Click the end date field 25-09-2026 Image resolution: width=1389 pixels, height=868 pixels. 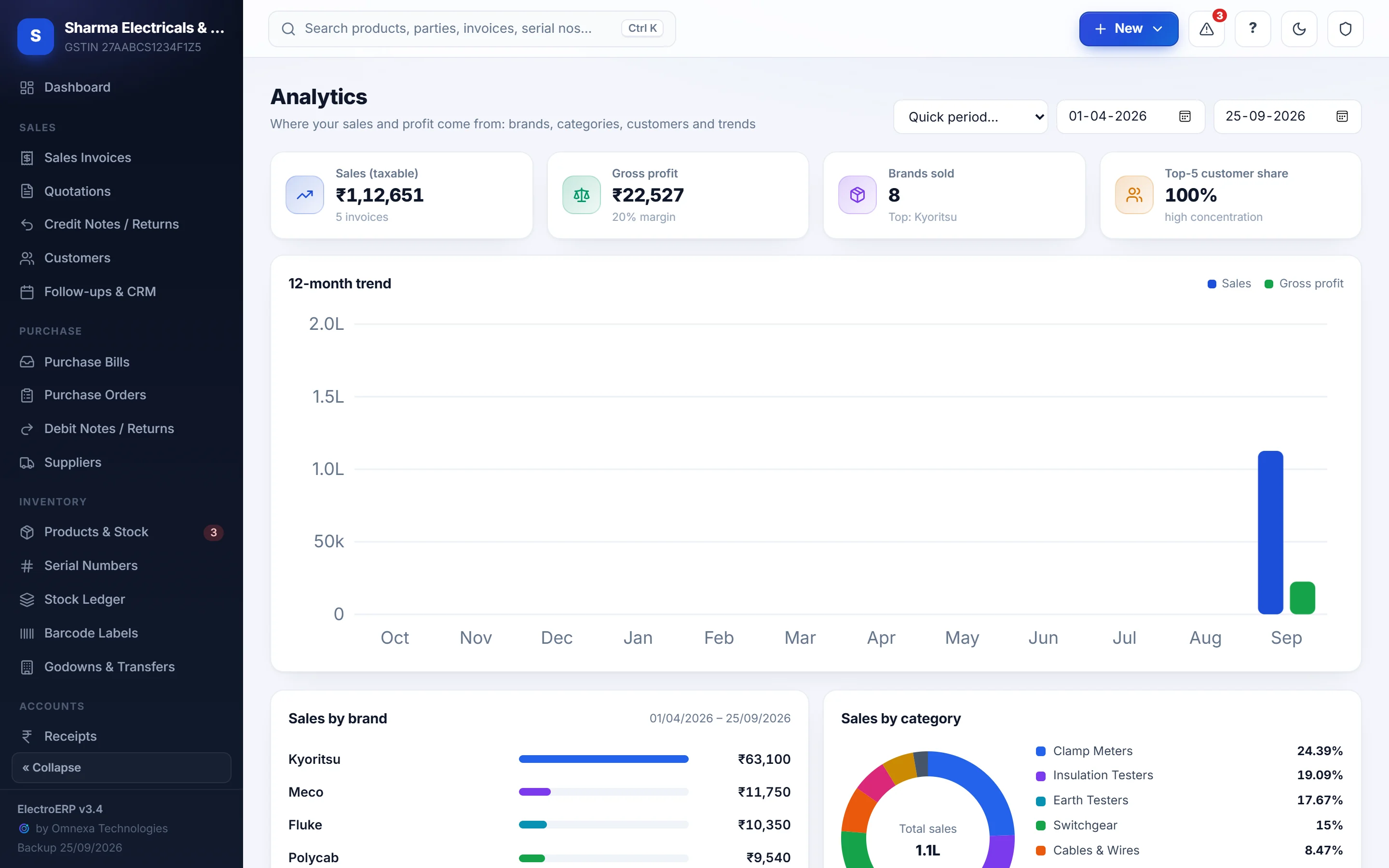[x=1287, y=117]
